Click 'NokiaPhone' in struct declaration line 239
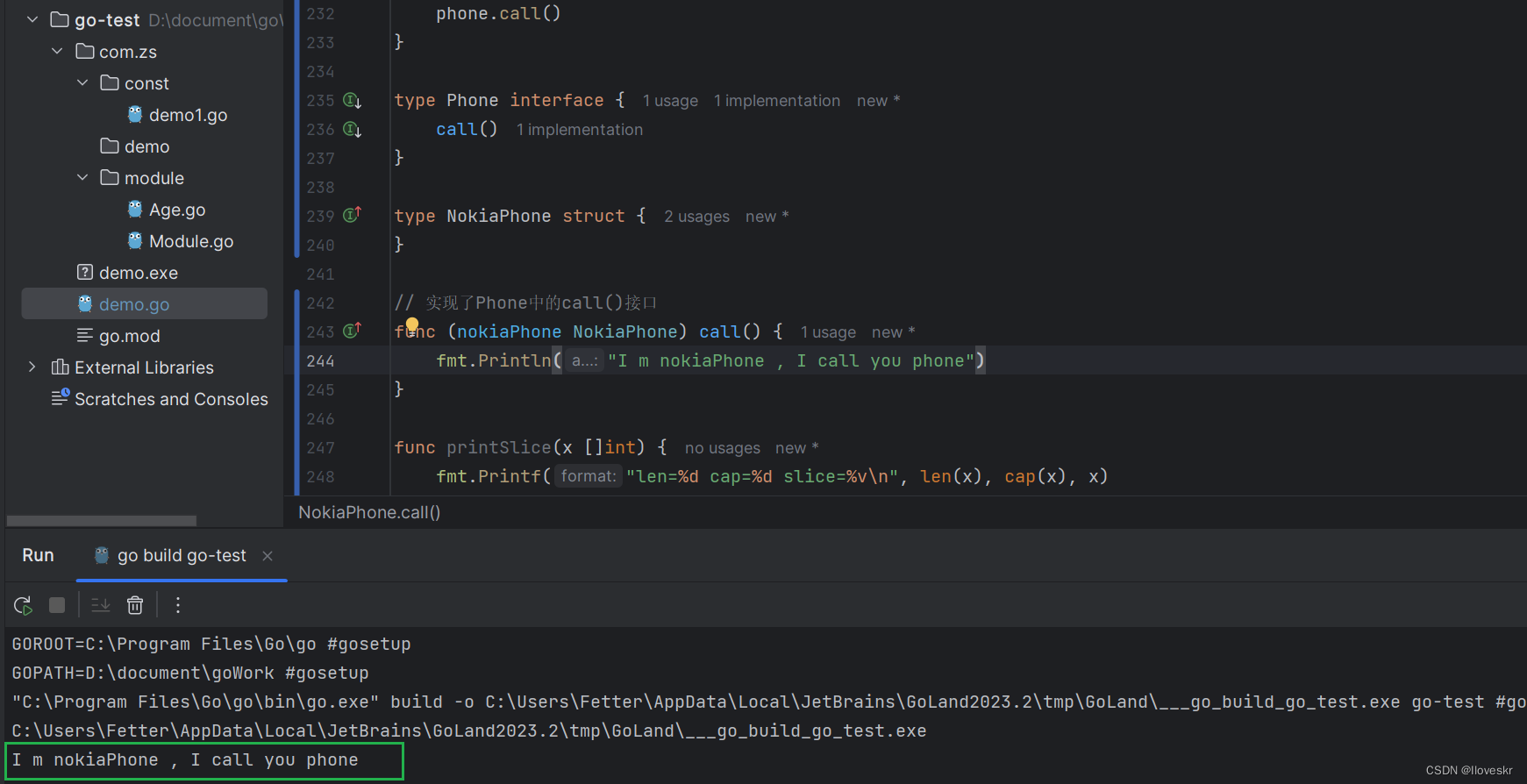 click(499, 216)
